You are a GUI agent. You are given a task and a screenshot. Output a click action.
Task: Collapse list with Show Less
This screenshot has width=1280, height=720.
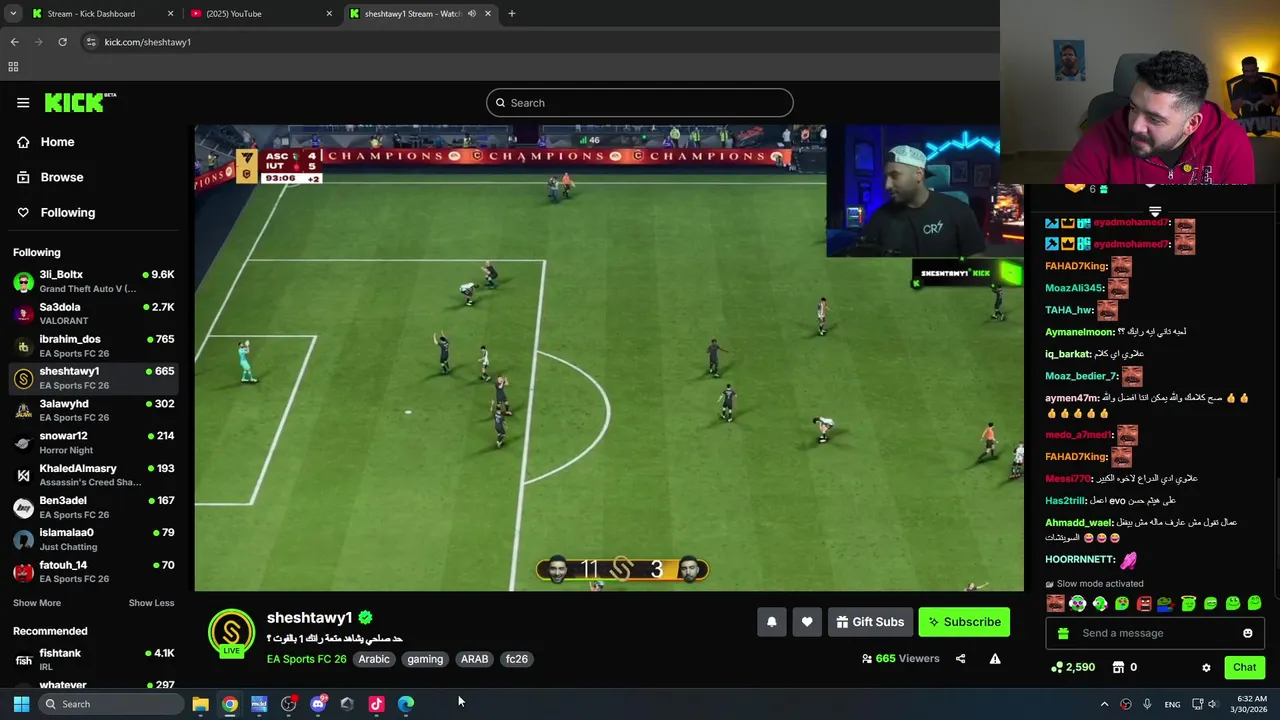[151, 603]
